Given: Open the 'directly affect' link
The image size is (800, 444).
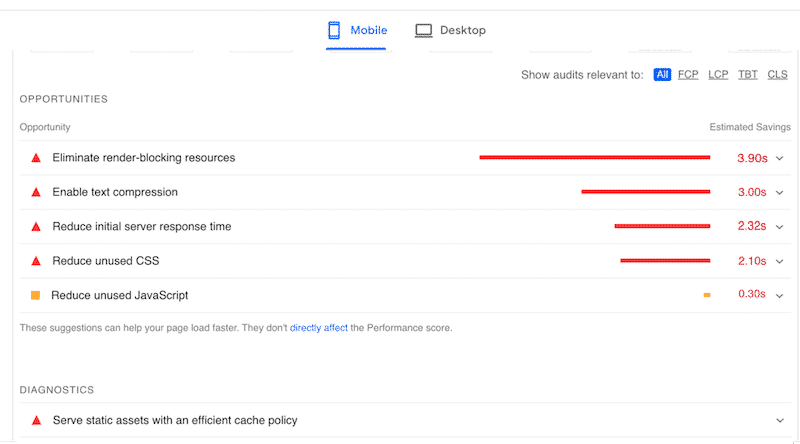Looking at the screenshot, I should tap(318, 328).
